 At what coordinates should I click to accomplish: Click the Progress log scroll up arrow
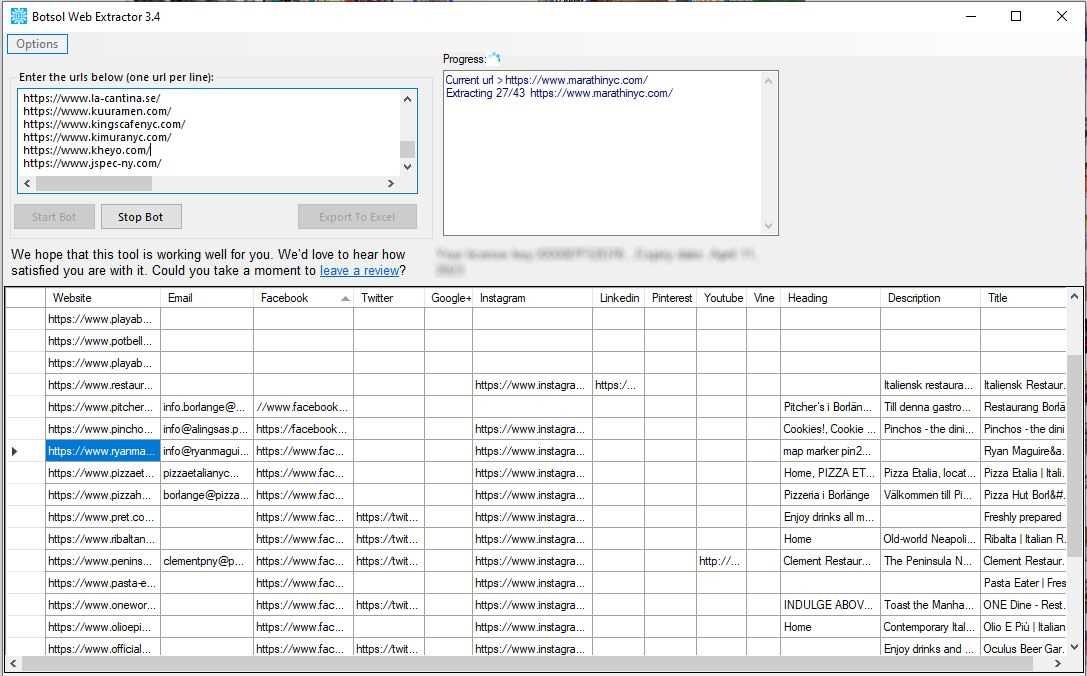(x=768, y=80)
